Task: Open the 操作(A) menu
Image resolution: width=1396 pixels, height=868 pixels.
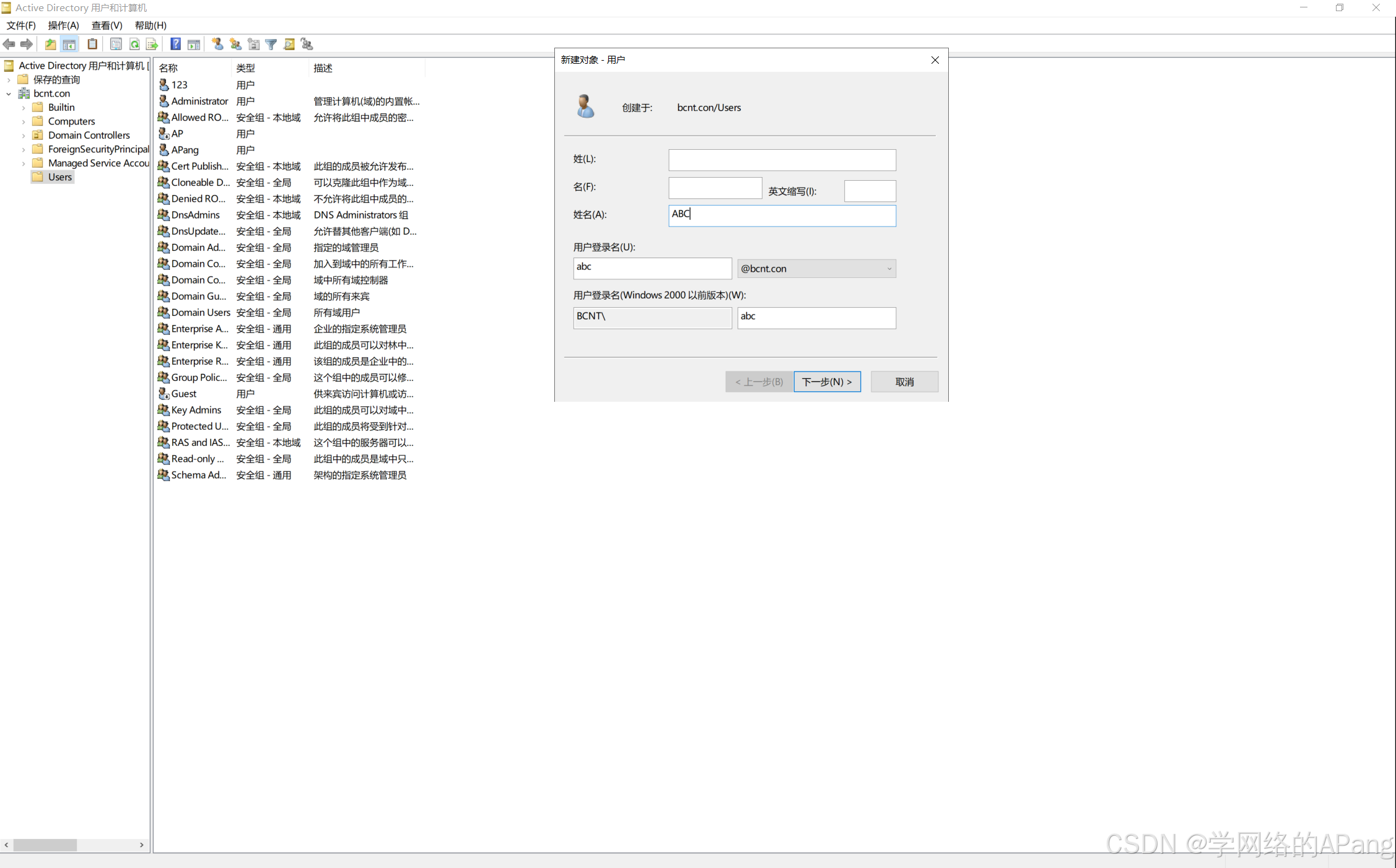Action: pos(63,25)
